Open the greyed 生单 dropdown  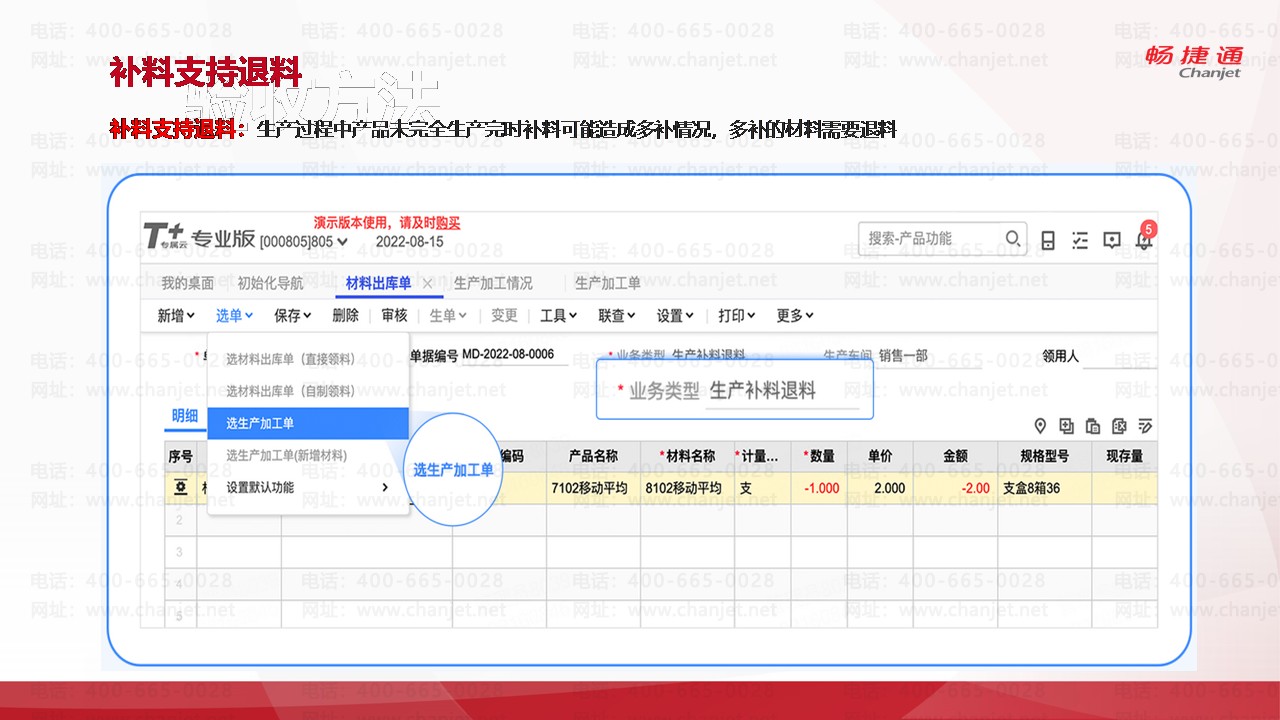[448, 316]
